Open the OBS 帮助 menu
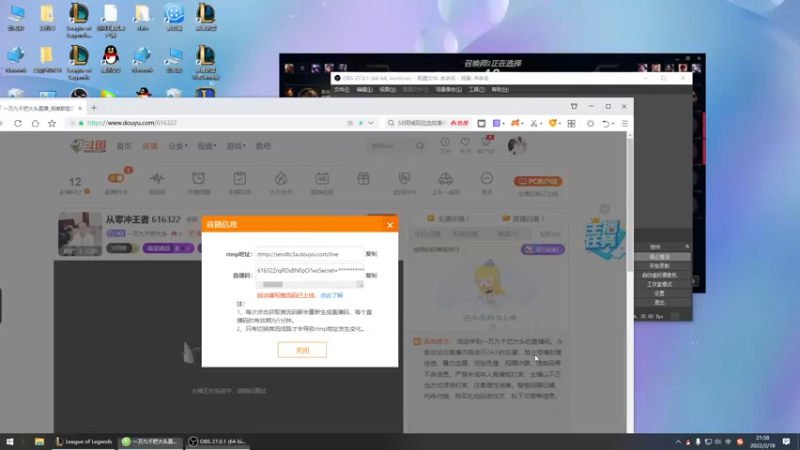Viewport: 800px width, 450px height. click(x=500, y=89)
